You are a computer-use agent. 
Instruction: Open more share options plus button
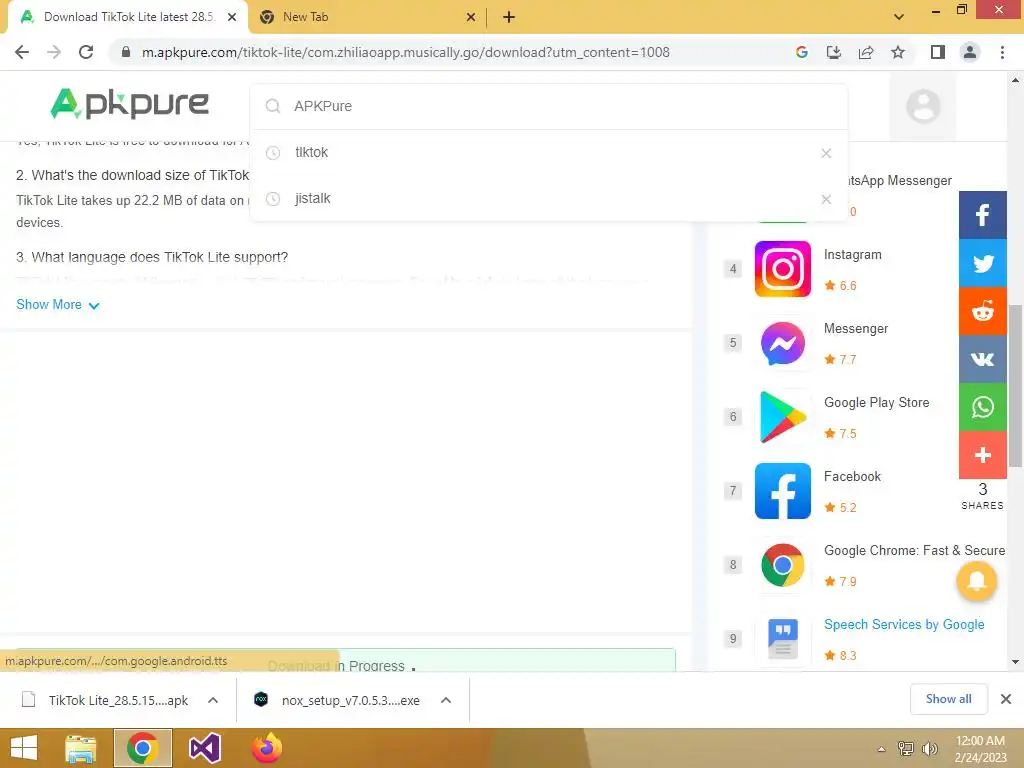pos(982,455)
